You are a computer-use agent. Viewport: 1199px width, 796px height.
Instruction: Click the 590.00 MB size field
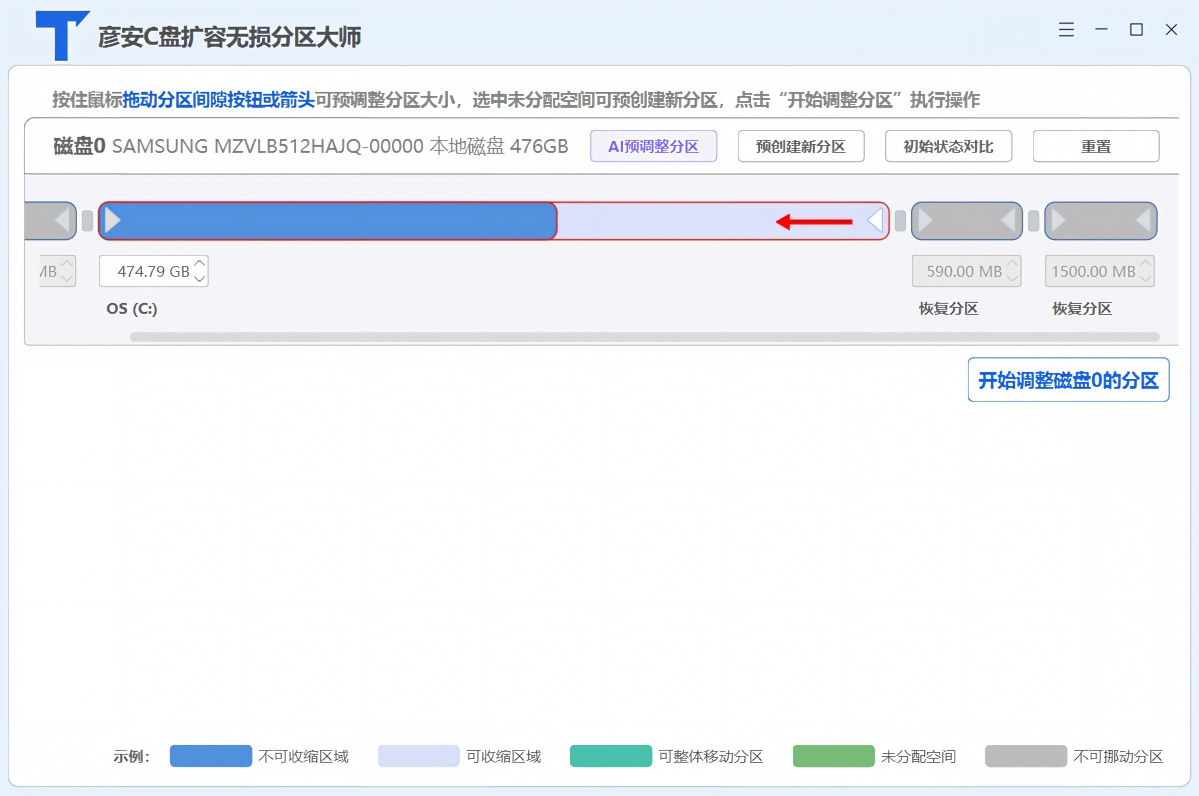pos(966,271)
